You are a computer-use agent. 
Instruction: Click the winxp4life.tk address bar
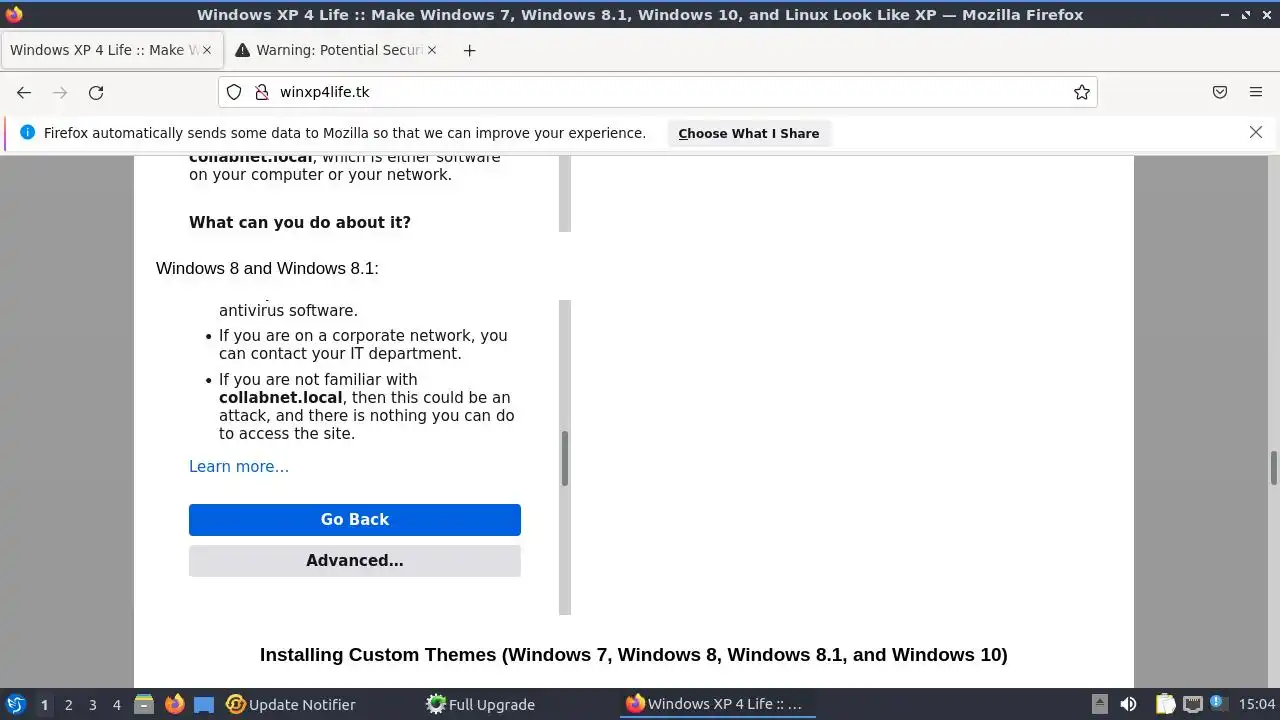[660, 92]
